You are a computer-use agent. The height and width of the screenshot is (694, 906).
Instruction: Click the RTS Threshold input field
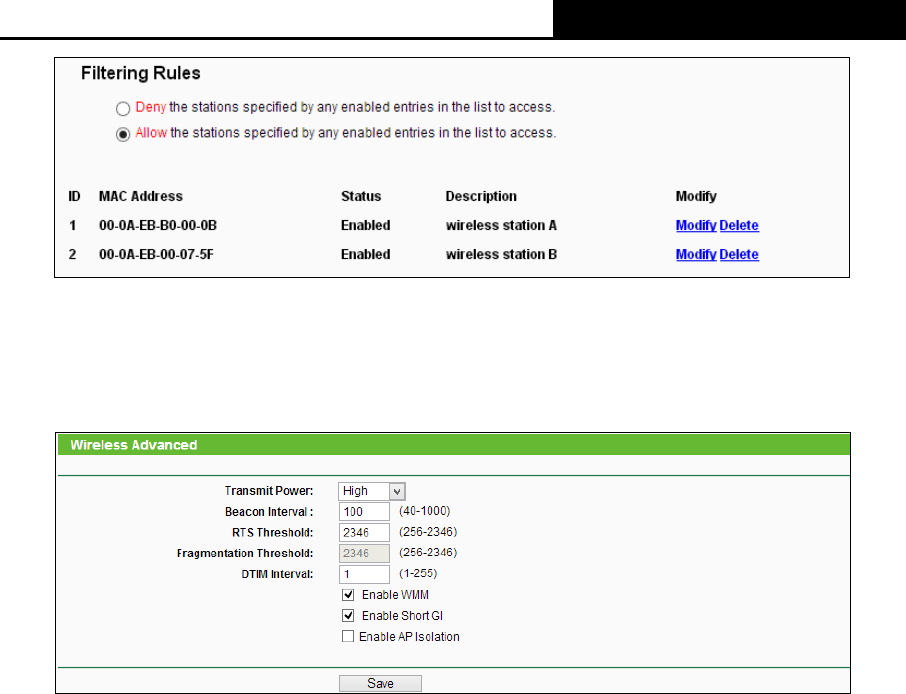[364, 532]
